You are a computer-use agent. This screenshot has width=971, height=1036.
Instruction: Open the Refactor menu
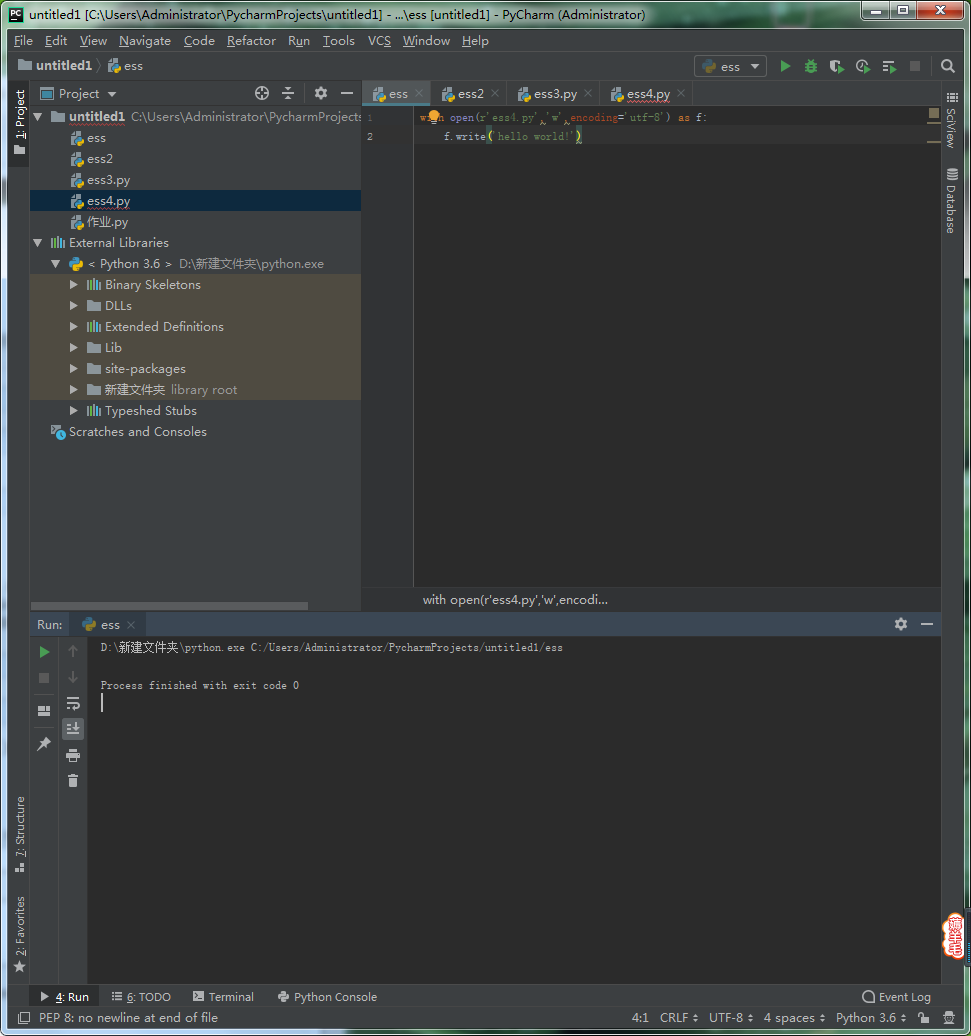pos(251,41)
